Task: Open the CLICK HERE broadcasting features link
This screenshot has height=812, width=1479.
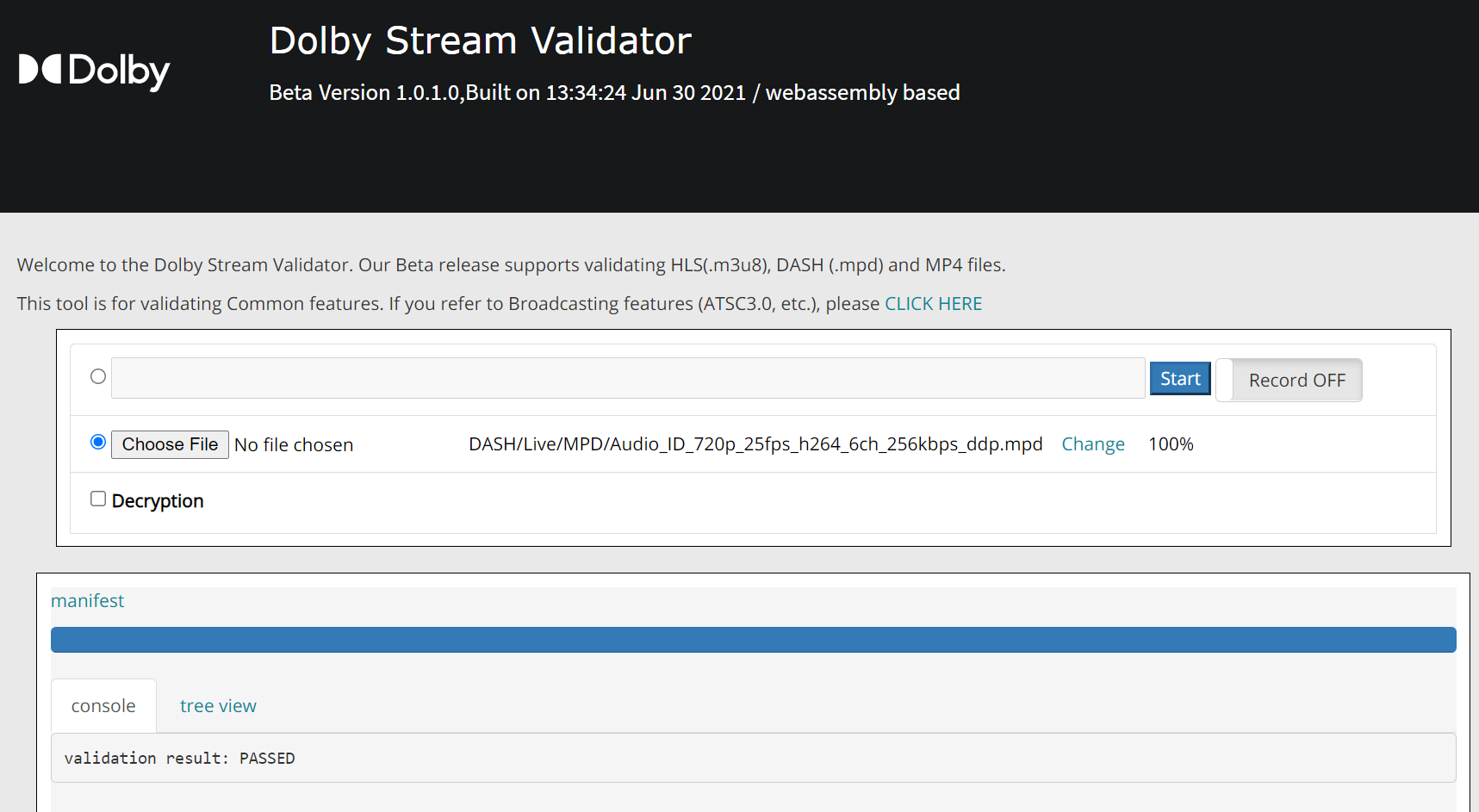Action: (933, 303)
